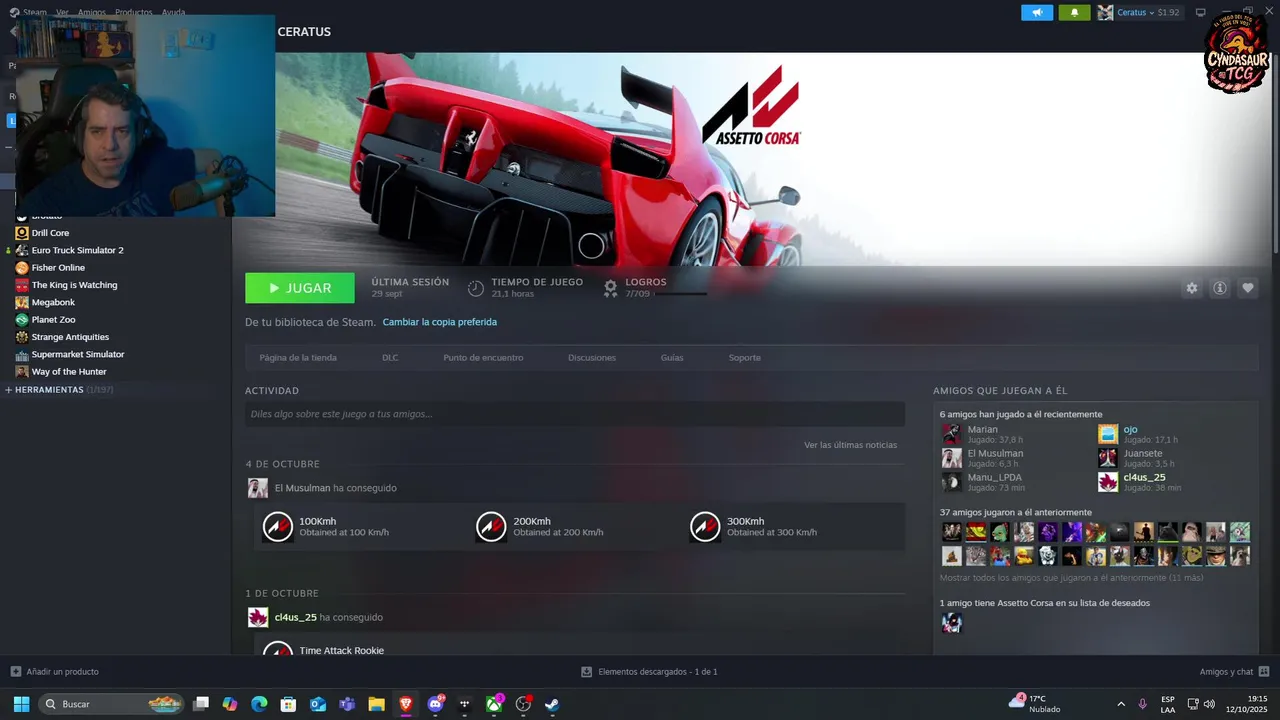Click Cambiar la copia preferida link
This screenshot has width=1280, height=720.
(439, 322)
